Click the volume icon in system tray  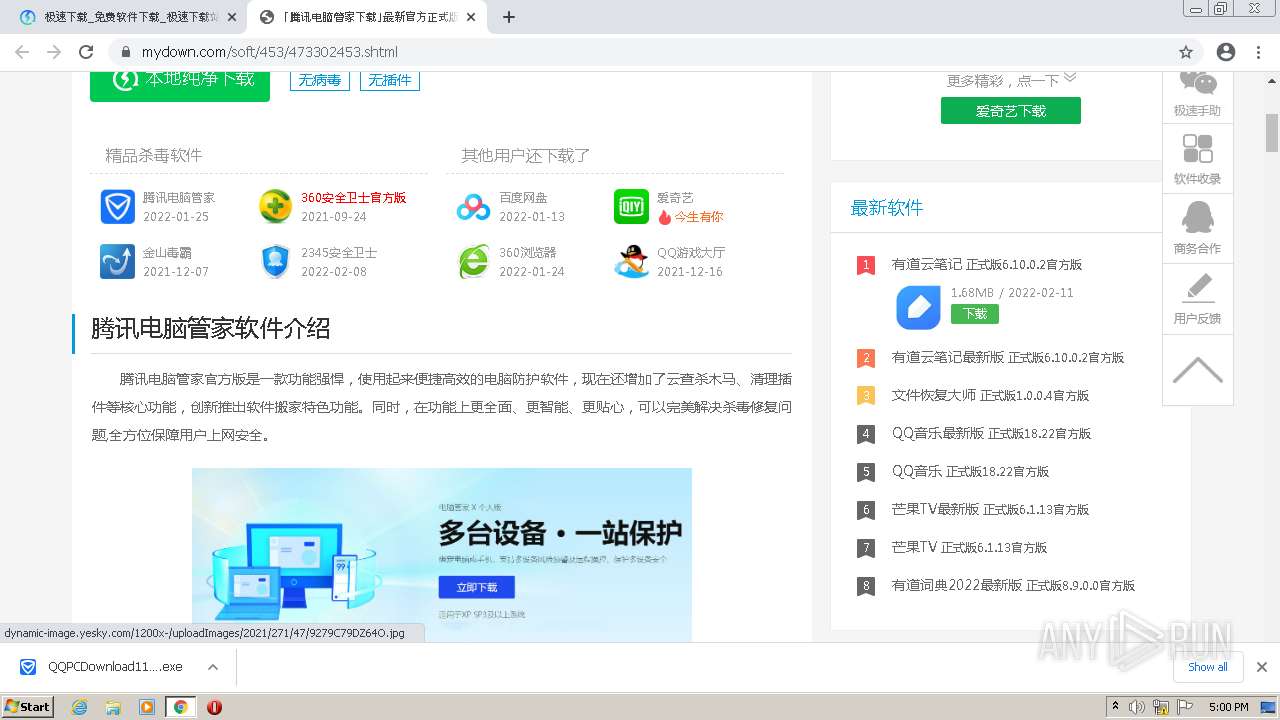click(x=1137, y=707)
